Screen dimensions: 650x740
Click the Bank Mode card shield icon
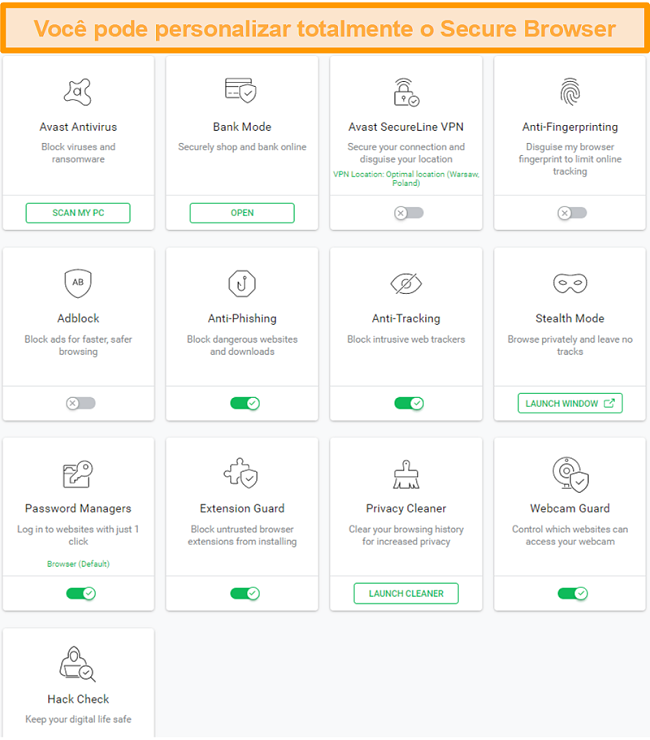pyautogui.click(x=241, y=90)
